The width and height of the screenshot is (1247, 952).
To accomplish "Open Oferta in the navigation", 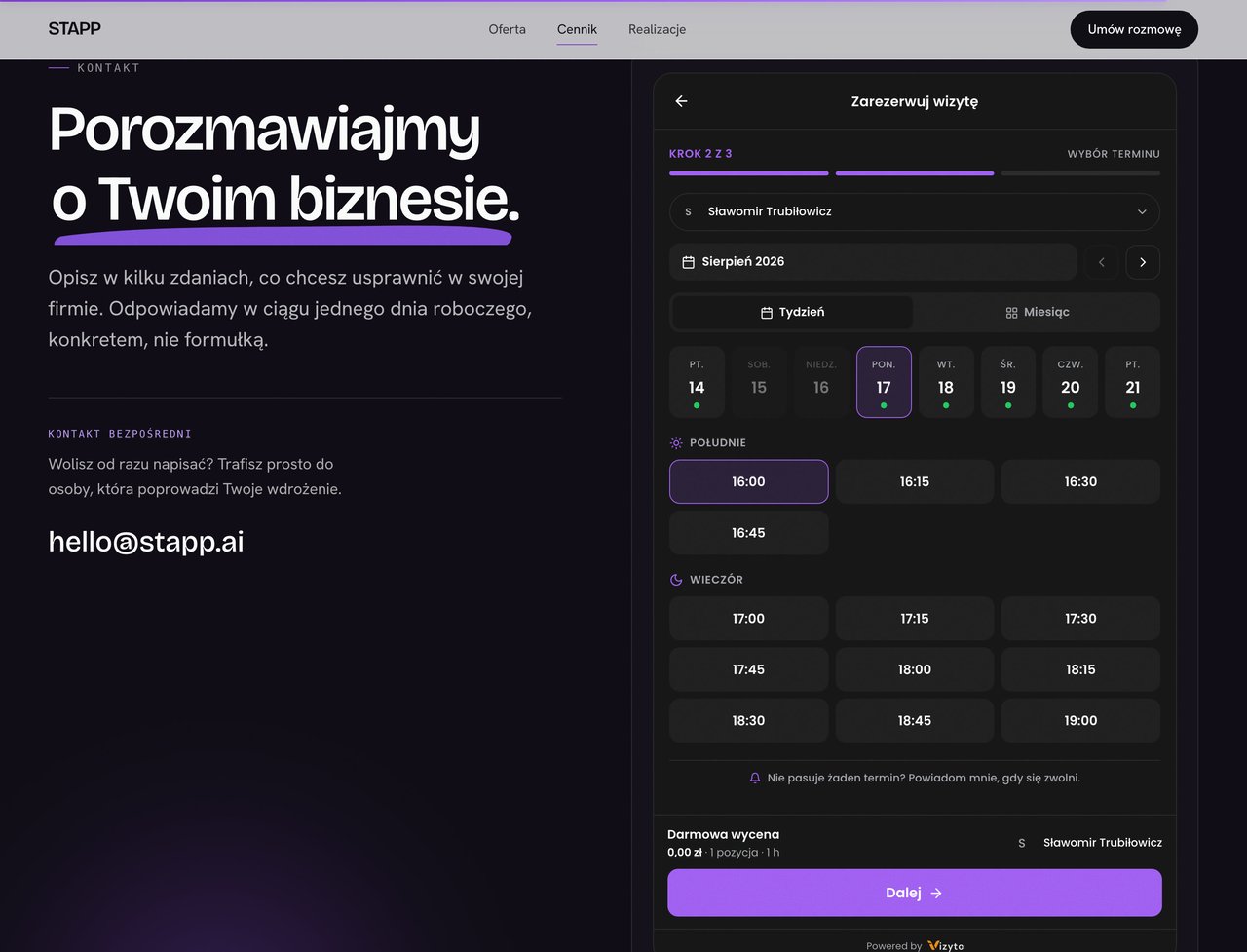I will click(x=508, y=29).
